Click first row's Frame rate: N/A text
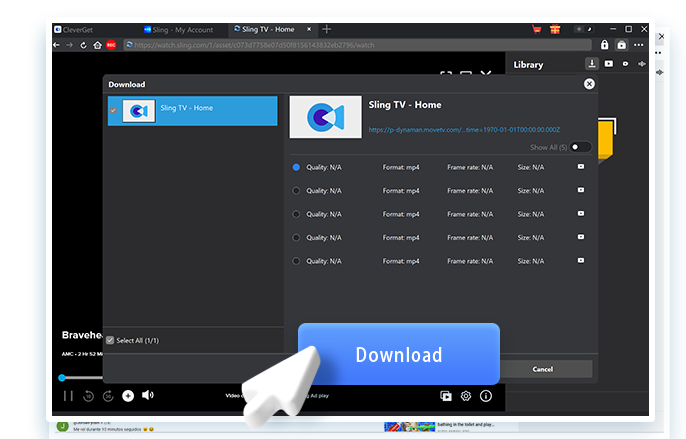The image size is (686, 439). (470, 167)
